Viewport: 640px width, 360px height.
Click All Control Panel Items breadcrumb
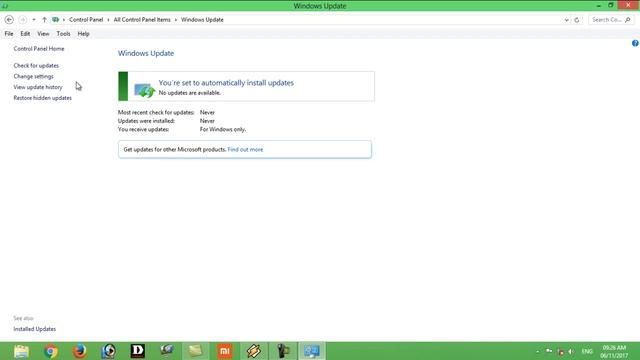point(142,20)
